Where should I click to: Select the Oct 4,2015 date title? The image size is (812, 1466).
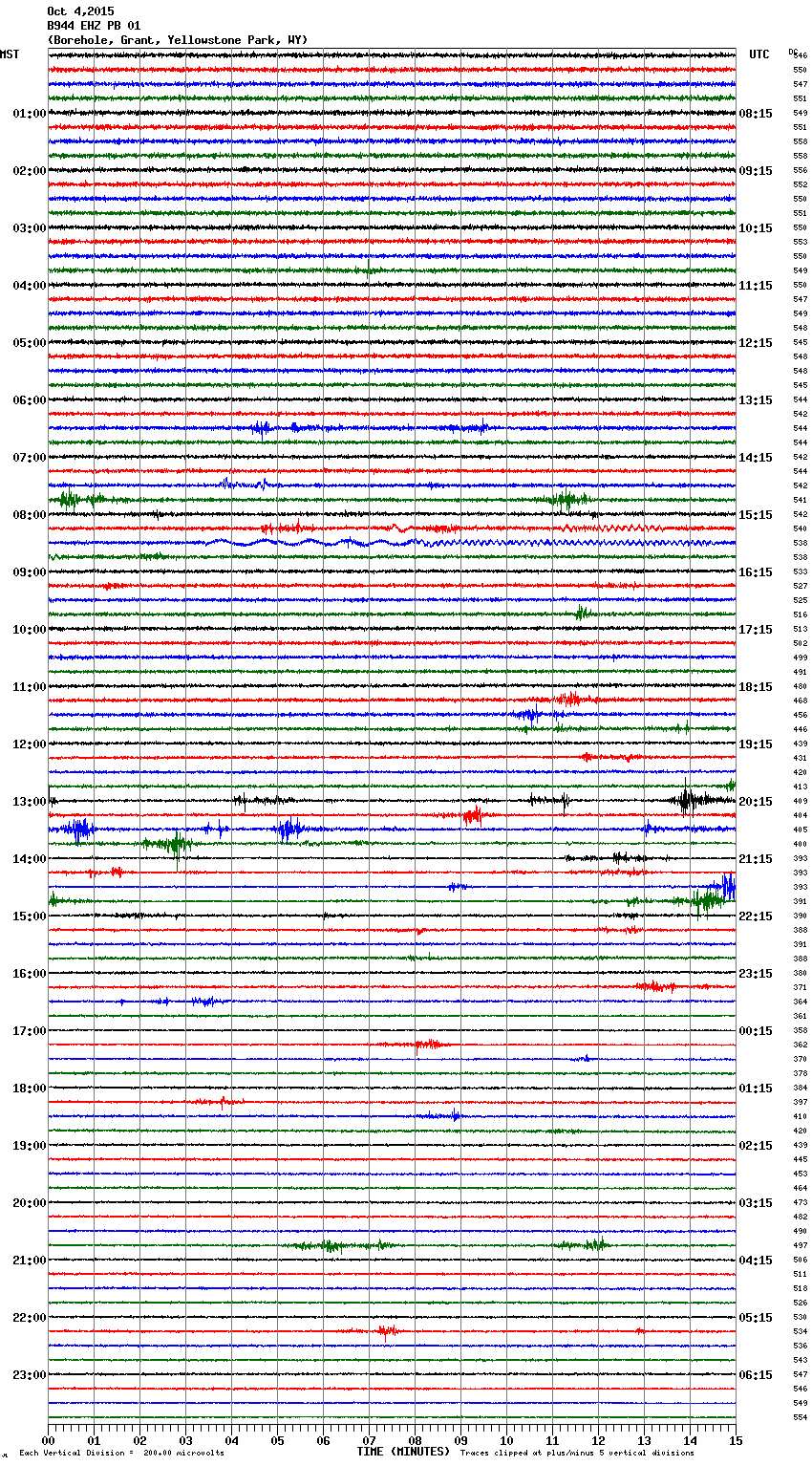[x=80, y=11]
